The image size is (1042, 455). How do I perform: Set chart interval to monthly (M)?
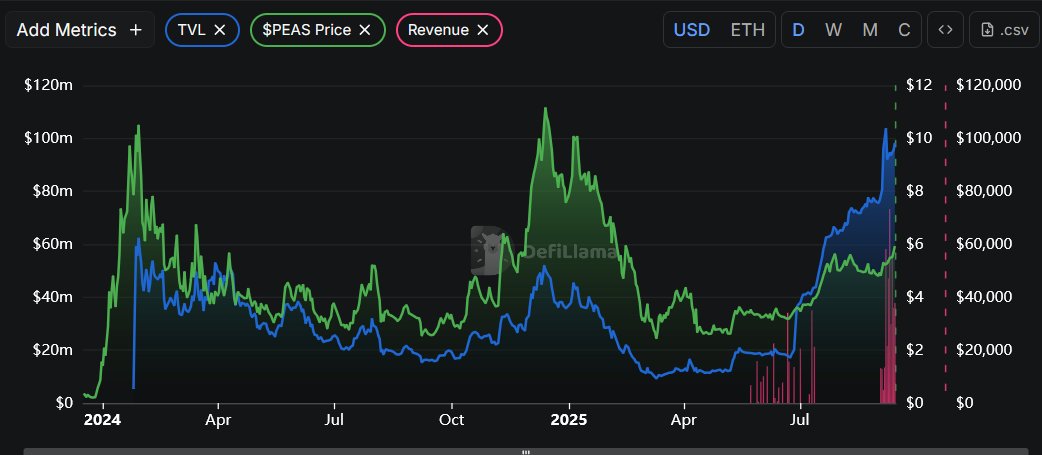870,30
